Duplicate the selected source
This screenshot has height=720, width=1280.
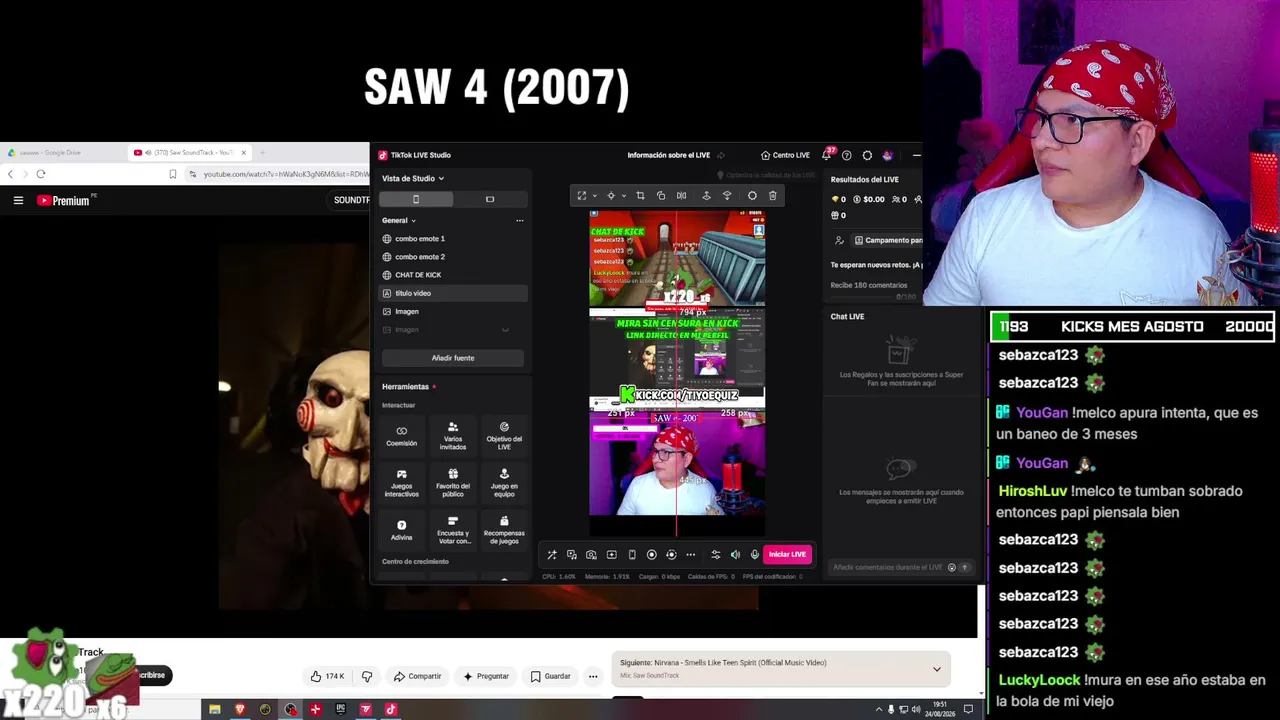tap(661, 196)
